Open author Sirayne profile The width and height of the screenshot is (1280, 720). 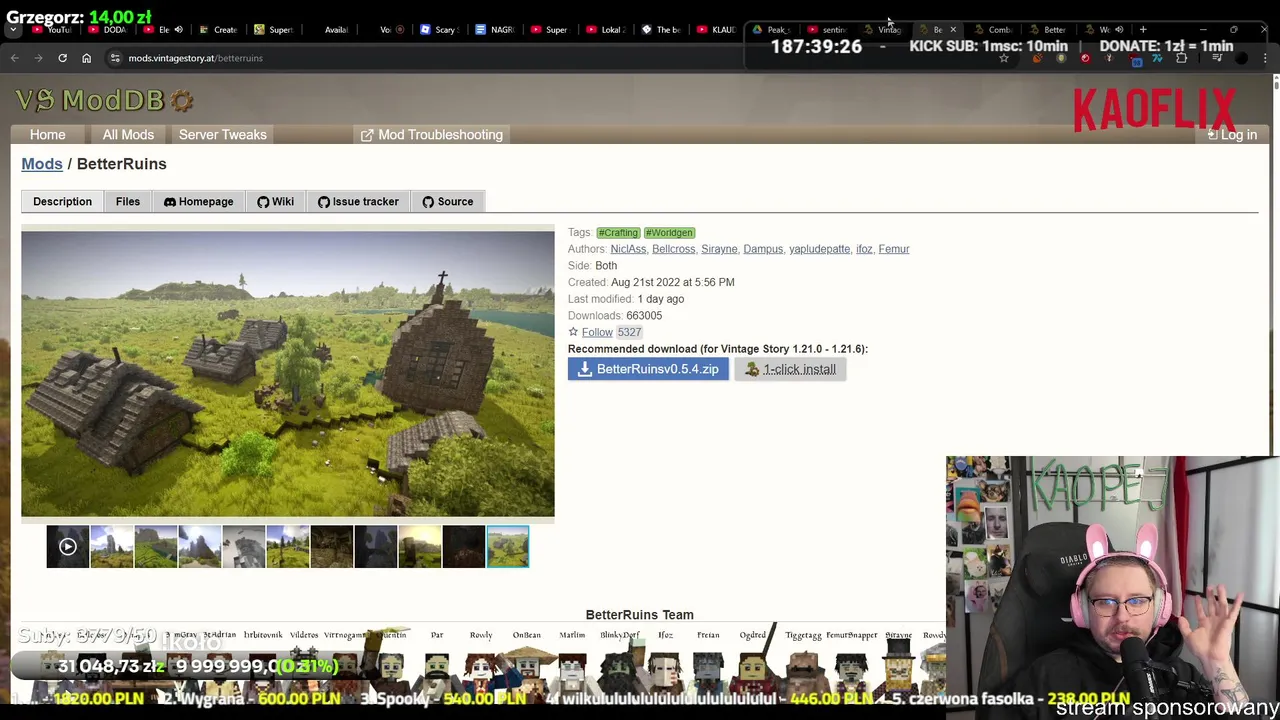[719, 249]
